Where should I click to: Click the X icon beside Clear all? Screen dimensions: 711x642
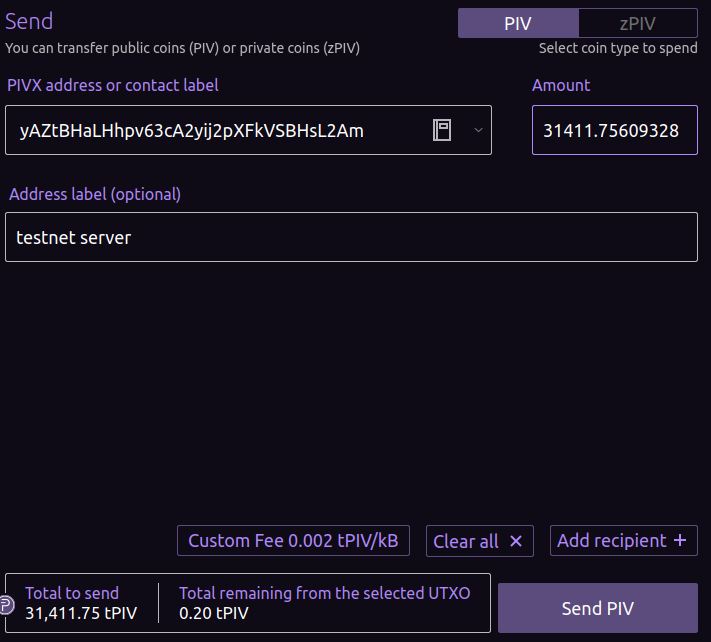pos(516,541)
